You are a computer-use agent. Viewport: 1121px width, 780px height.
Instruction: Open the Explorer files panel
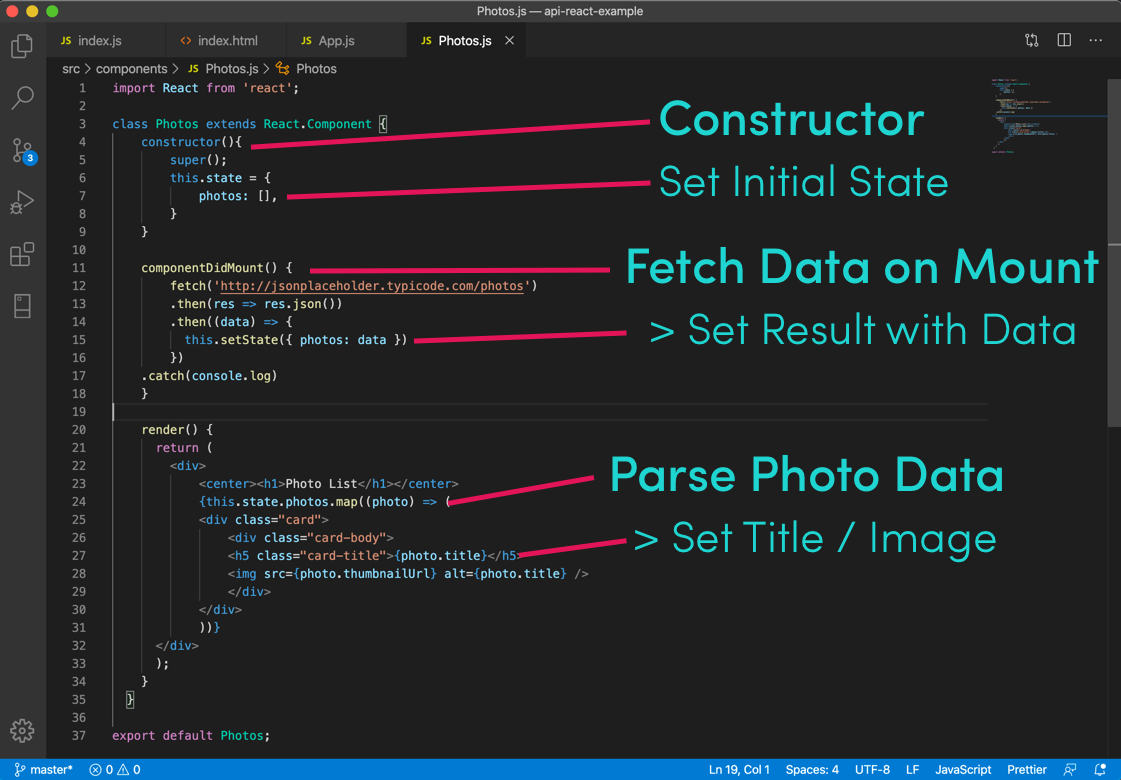click(22, 46)
